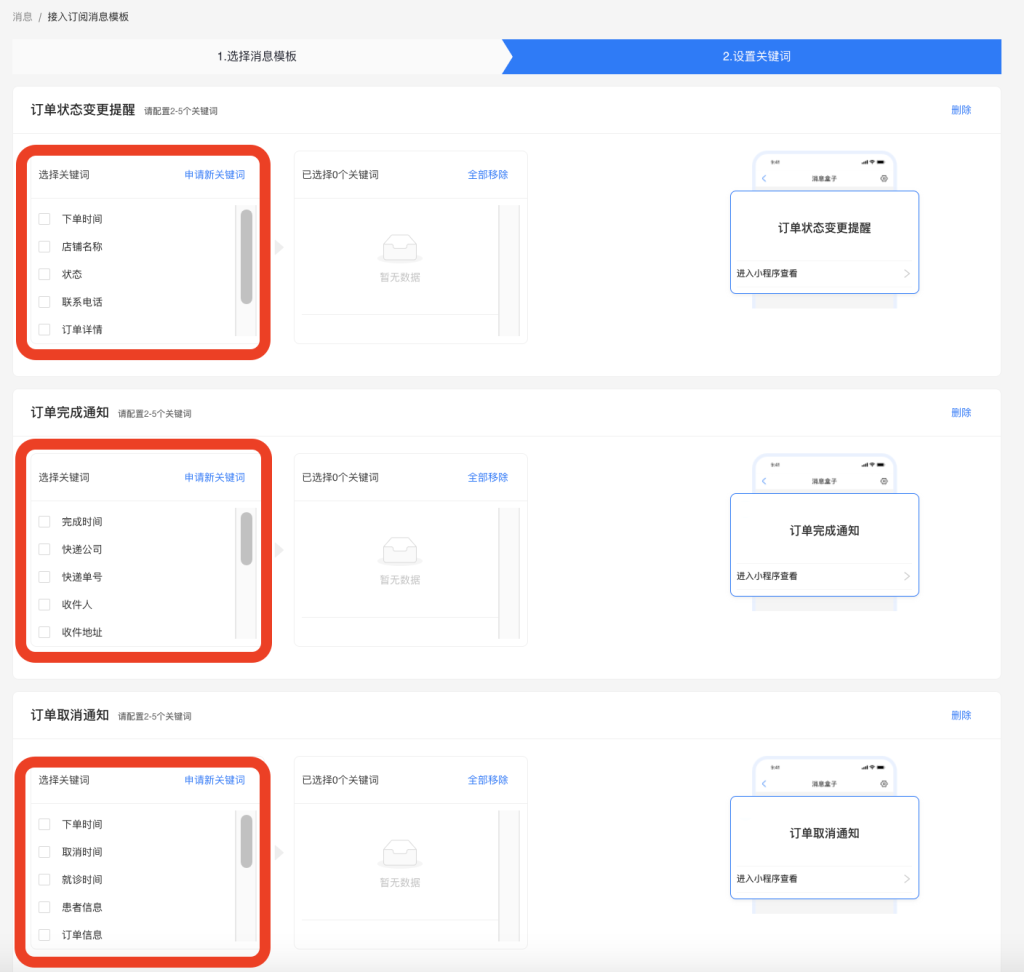
Task: Delete the 订单取消通知 template via 删除
Action: coord(960,715)
